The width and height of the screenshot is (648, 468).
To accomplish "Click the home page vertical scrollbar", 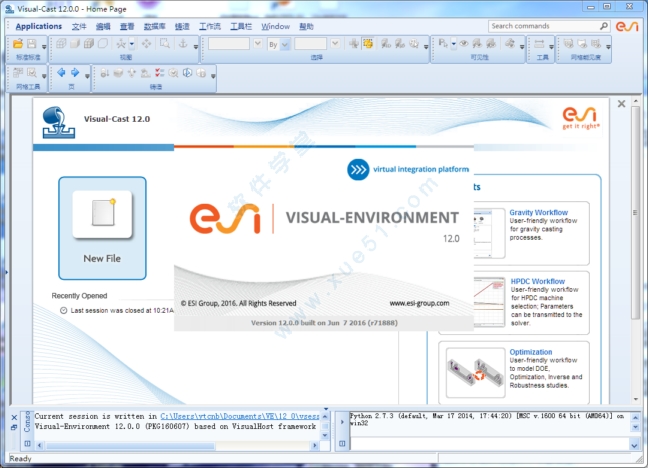I will click(635, 213).
